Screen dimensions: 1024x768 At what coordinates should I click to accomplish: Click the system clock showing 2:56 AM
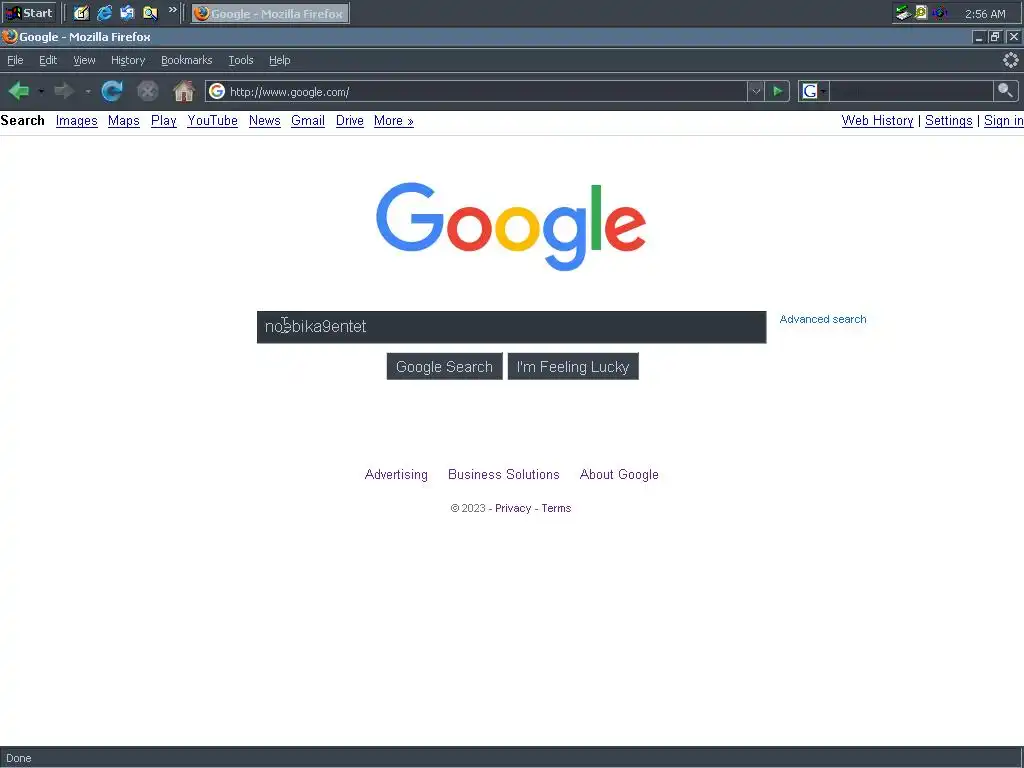click(985, 14)
